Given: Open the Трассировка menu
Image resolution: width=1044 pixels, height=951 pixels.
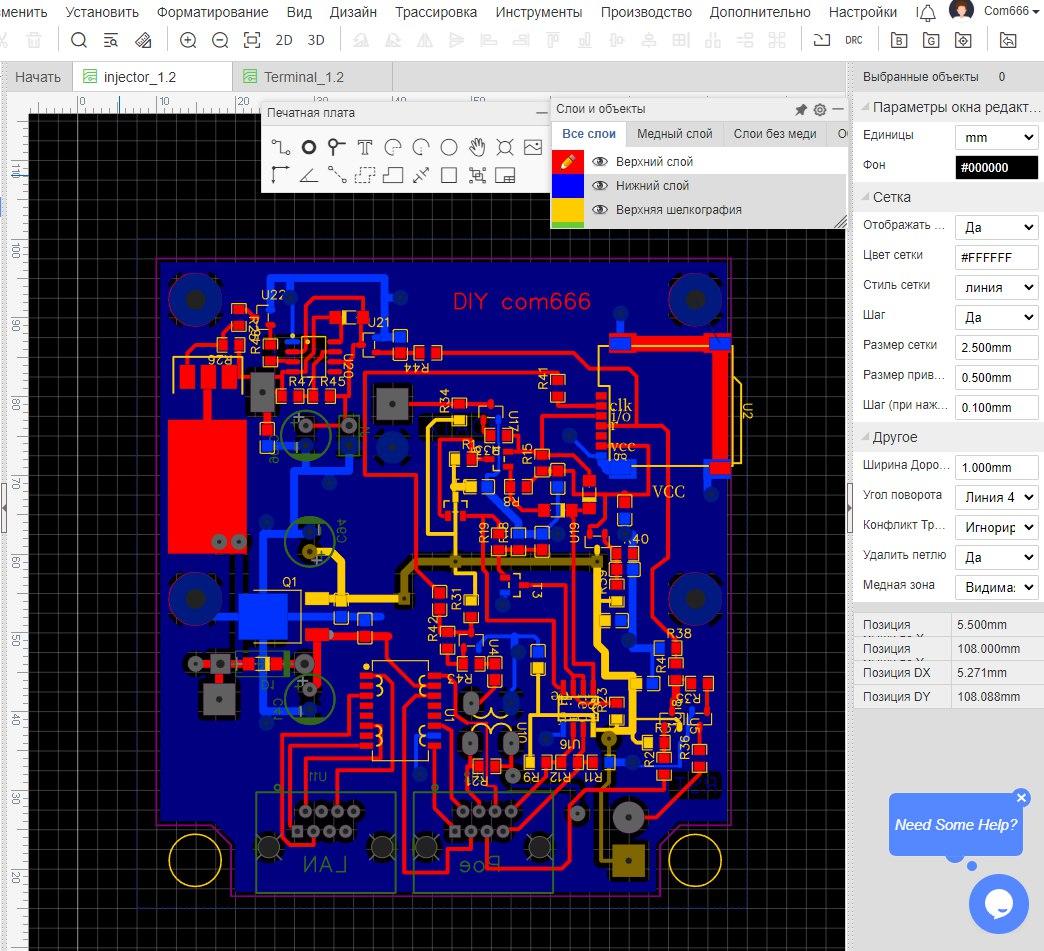Looking at the screenshot, I should tap(436, 12).
